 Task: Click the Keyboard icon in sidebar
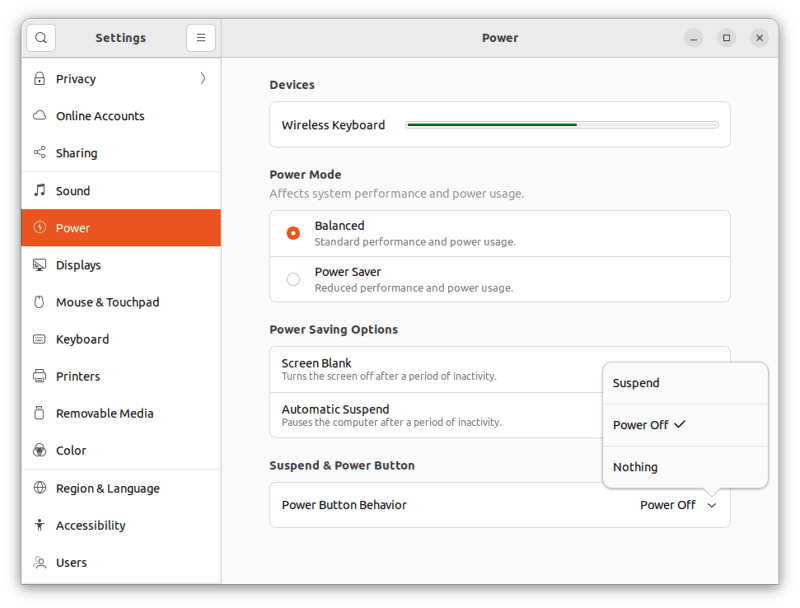pyautogui.click(x=39, y=339)
